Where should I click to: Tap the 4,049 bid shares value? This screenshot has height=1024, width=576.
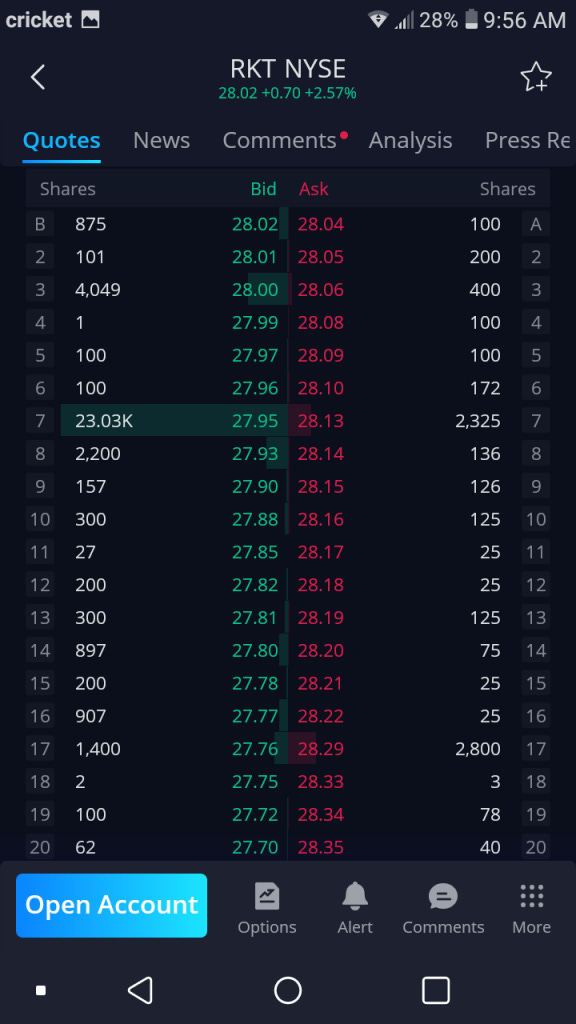point(98,290)
